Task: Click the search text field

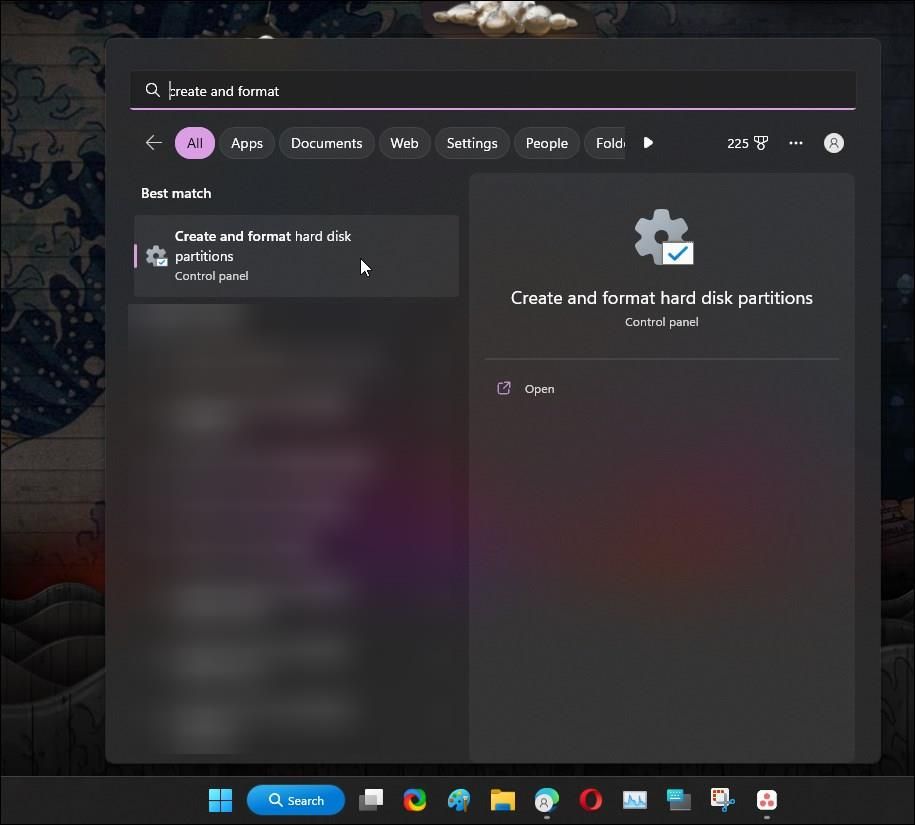Action: pos(493,90)
